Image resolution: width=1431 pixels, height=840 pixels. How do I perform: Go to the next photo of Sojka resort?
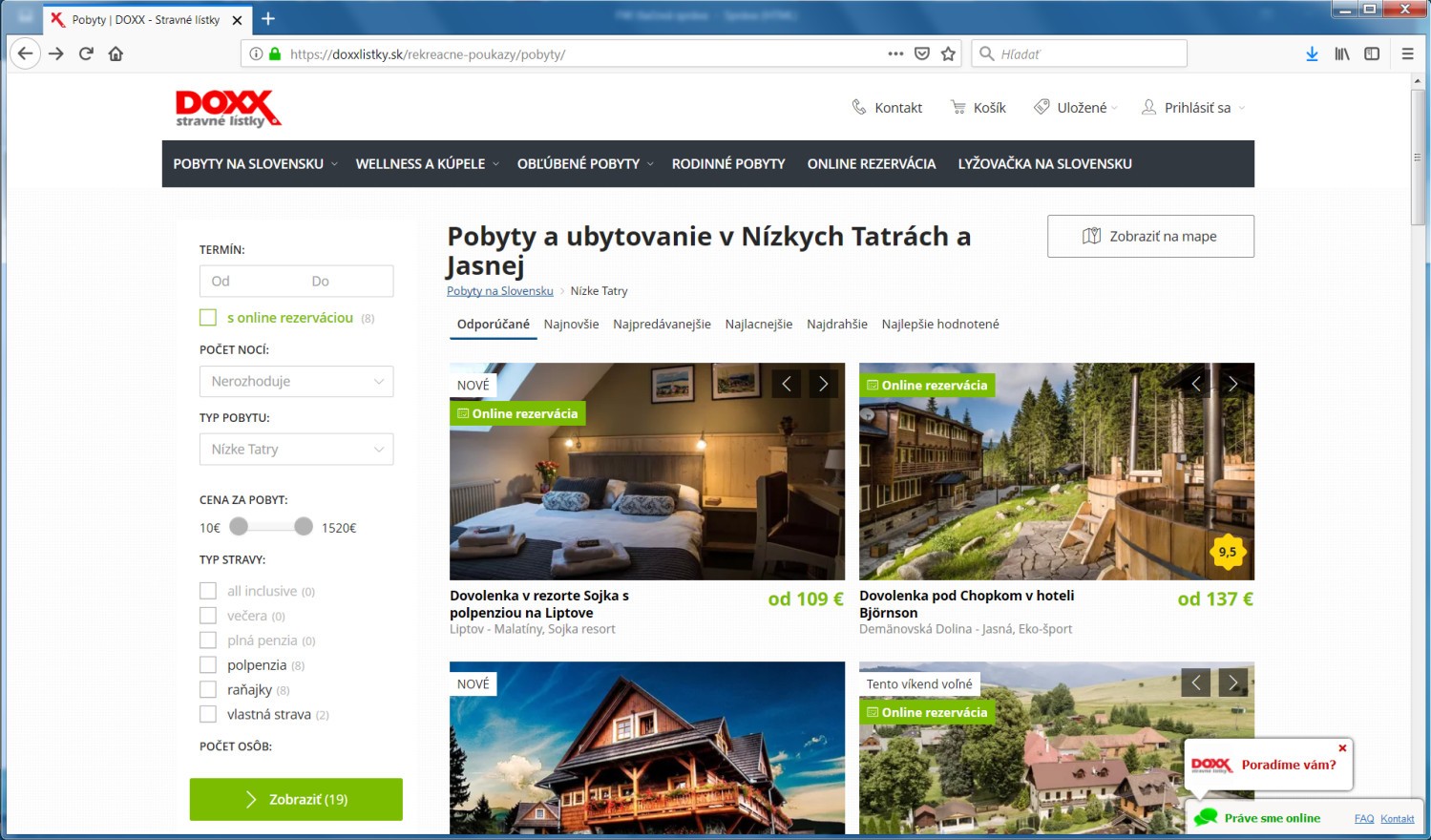(x=823, y=384)
